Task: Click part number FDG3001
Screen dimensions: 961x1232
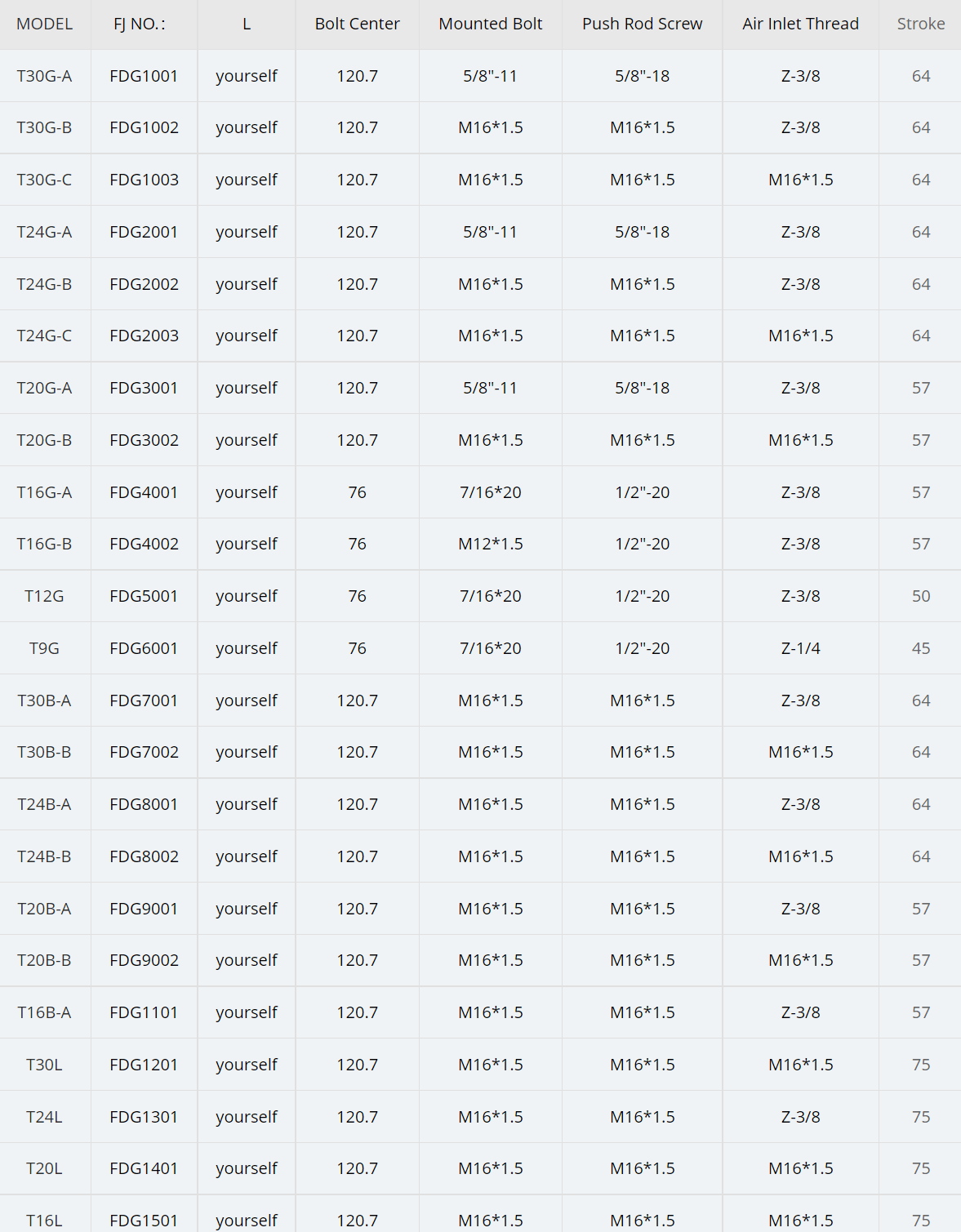Action: (x=144, y=388)
